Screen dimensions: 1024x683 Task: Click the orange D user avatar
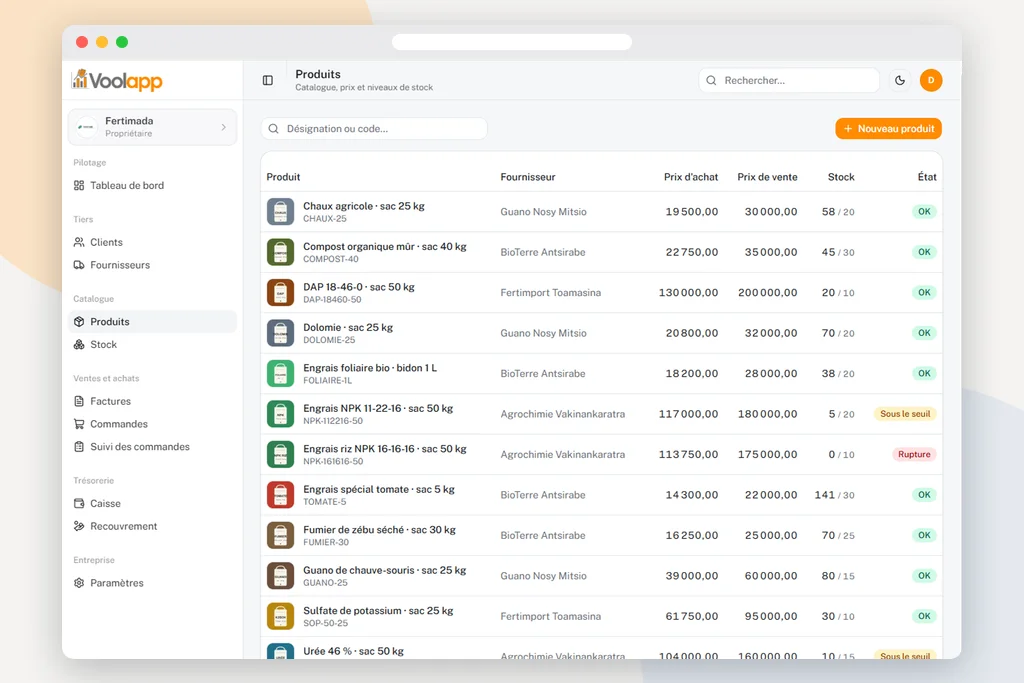(x=931, y=80)
